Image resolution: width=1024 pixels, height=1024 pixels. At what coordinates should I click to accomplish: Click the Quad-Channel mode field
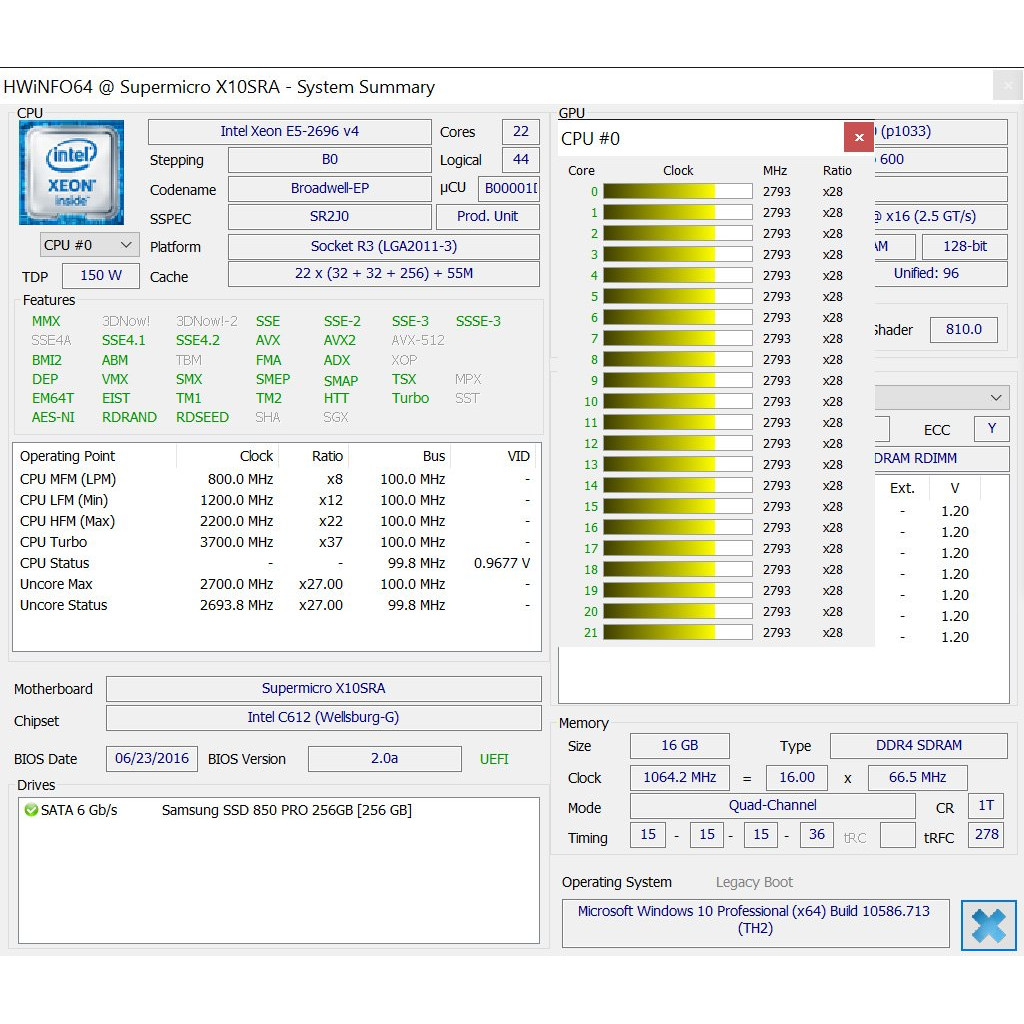(x=773, y=805)
